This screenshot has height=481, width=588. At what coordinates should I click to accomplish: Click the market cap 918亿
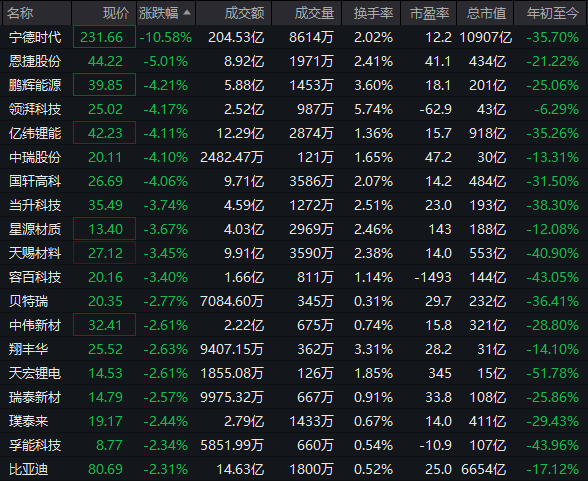point(488,133)
